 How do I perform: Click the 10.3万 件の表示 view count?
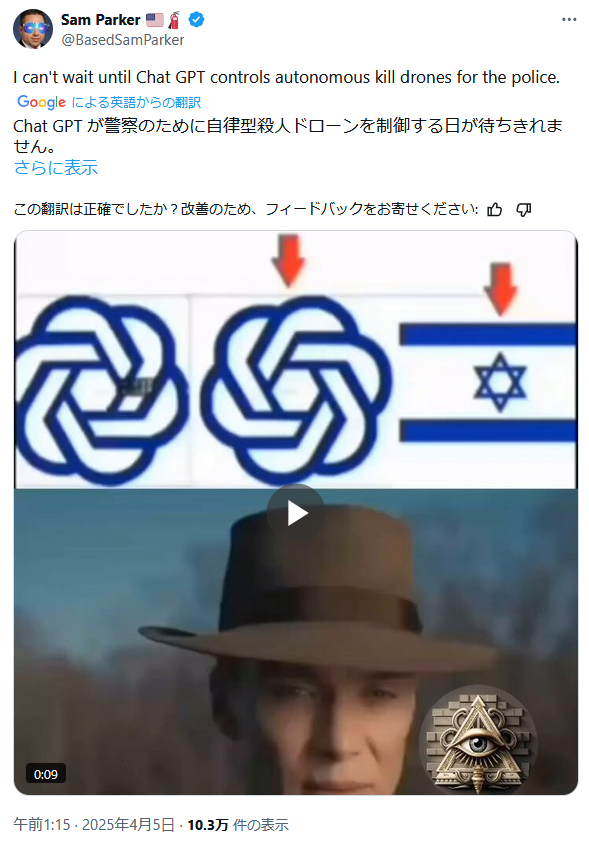[238, 824]
